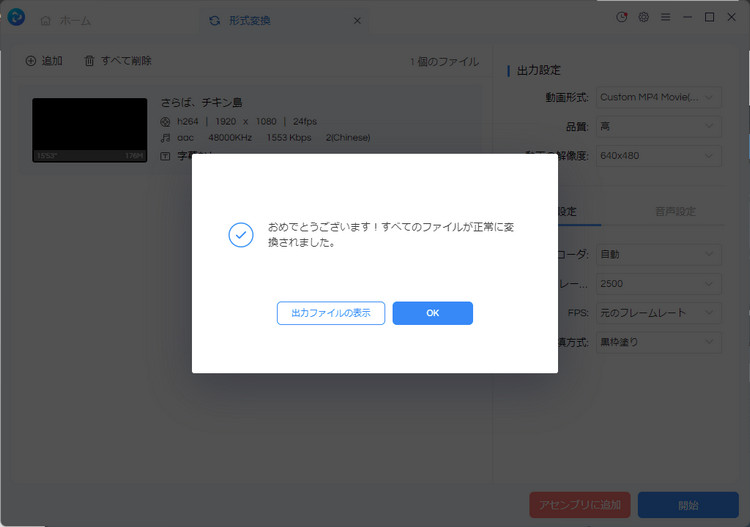Click the OK button in the dialog
The width and height of the screenshot is (750, 527).
[432, 313]
